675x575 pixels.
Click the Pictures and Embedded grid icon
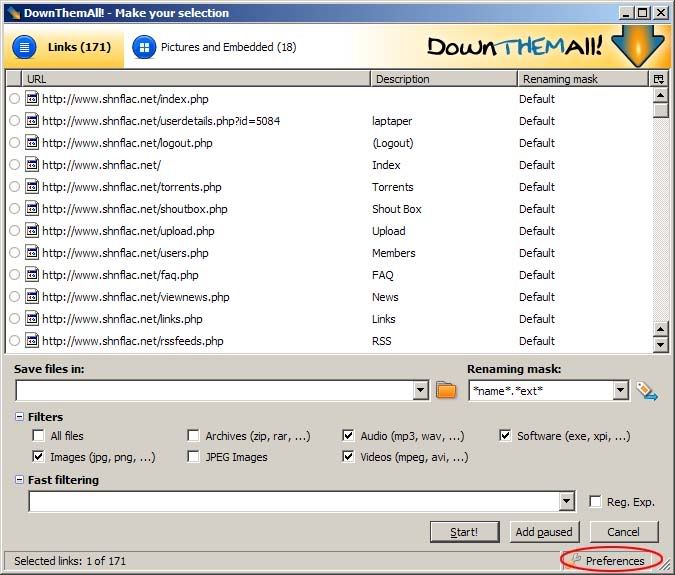tap(144, 47)
